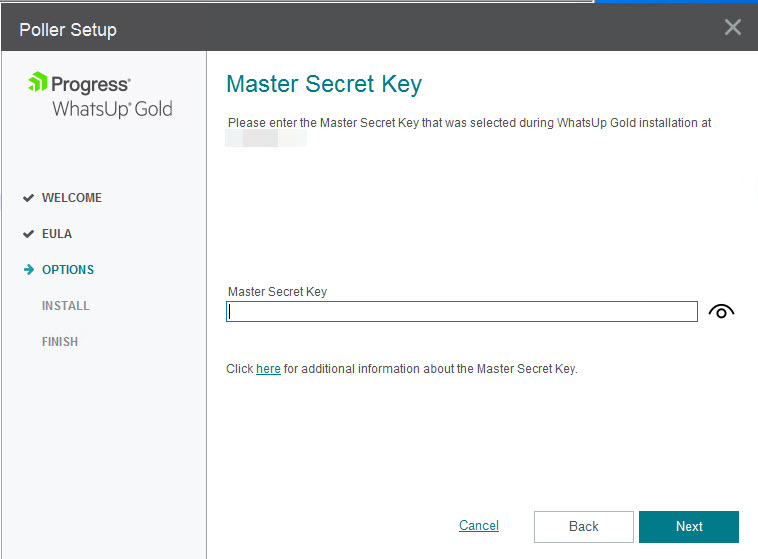Open the 'here' link for additional information

coord(268,369)
